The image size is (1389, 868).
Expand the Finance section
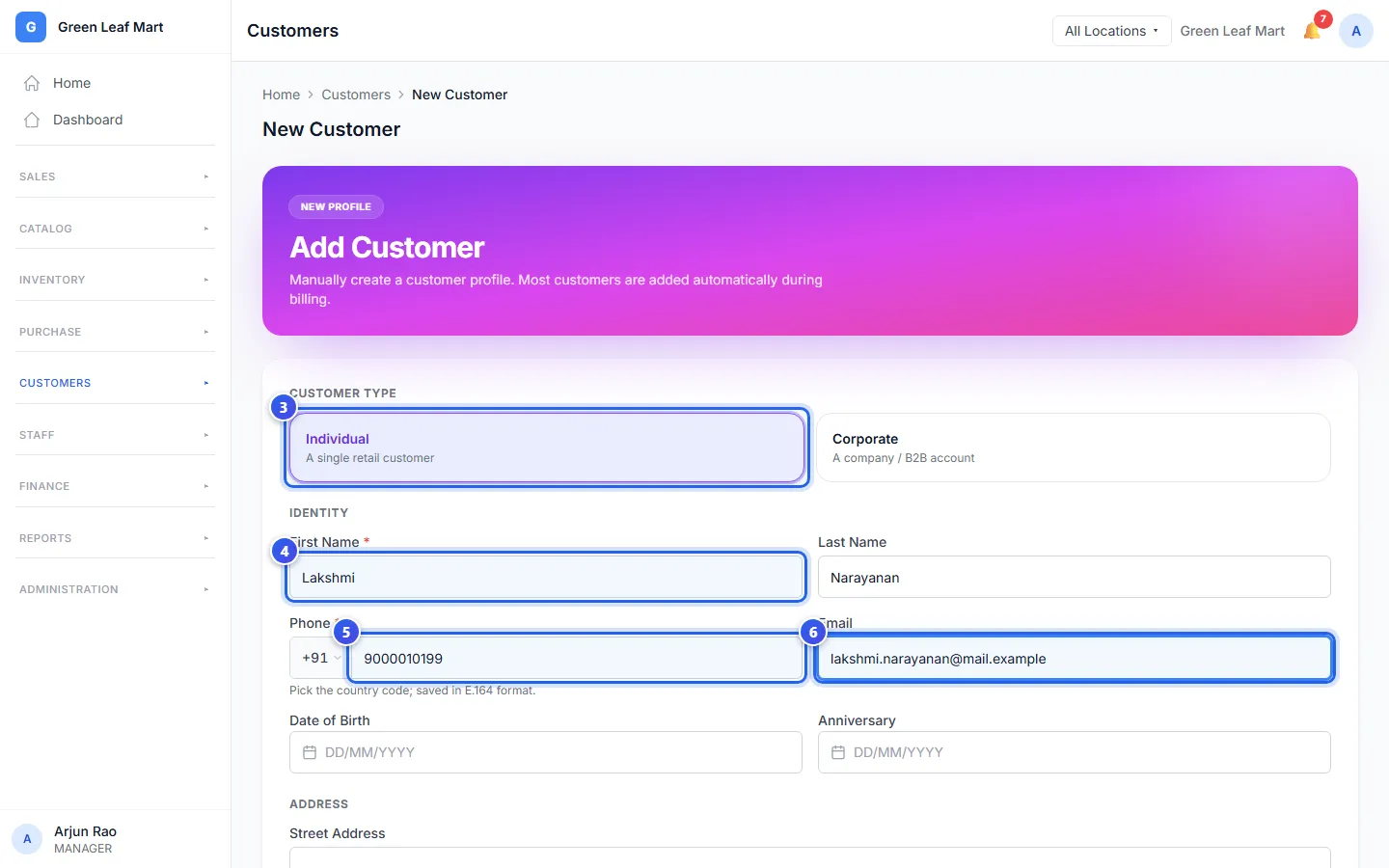115,486
